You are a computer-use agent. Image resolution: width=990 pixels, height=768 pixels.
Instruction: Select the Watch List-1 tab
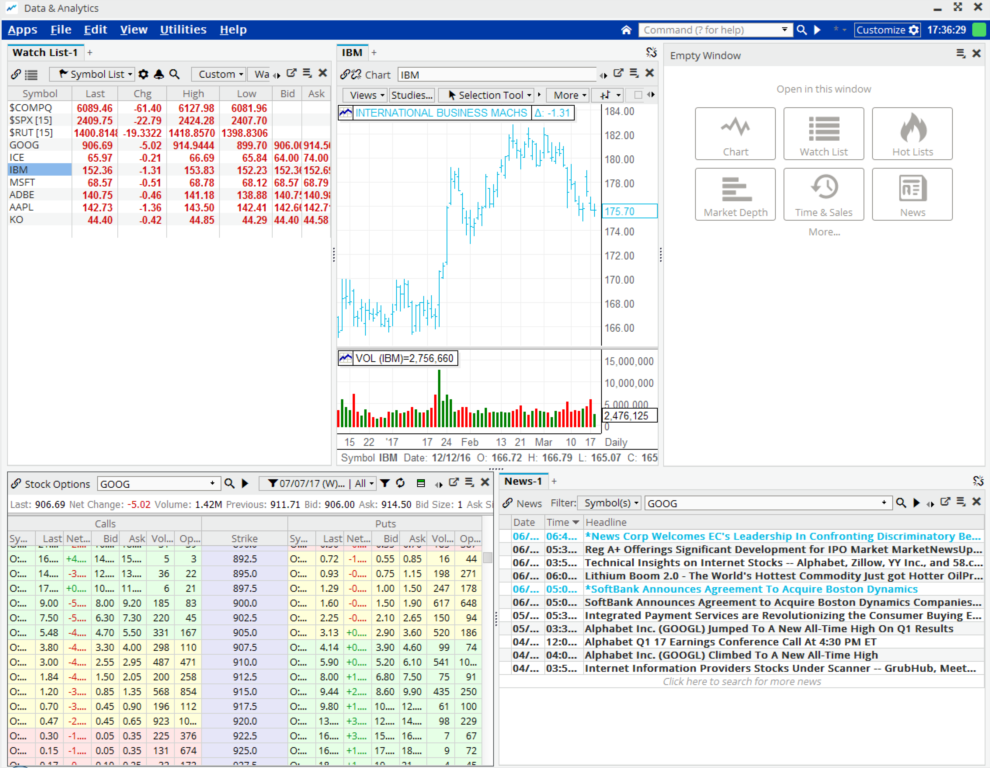click(45, 52)
